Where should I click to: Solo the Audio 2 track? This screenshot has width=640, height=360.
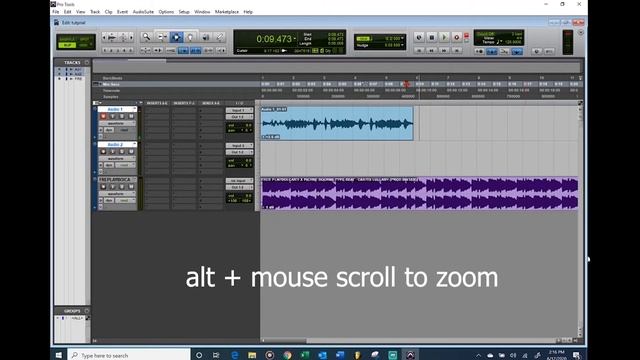pyautogui.click(x=122, y=152)
